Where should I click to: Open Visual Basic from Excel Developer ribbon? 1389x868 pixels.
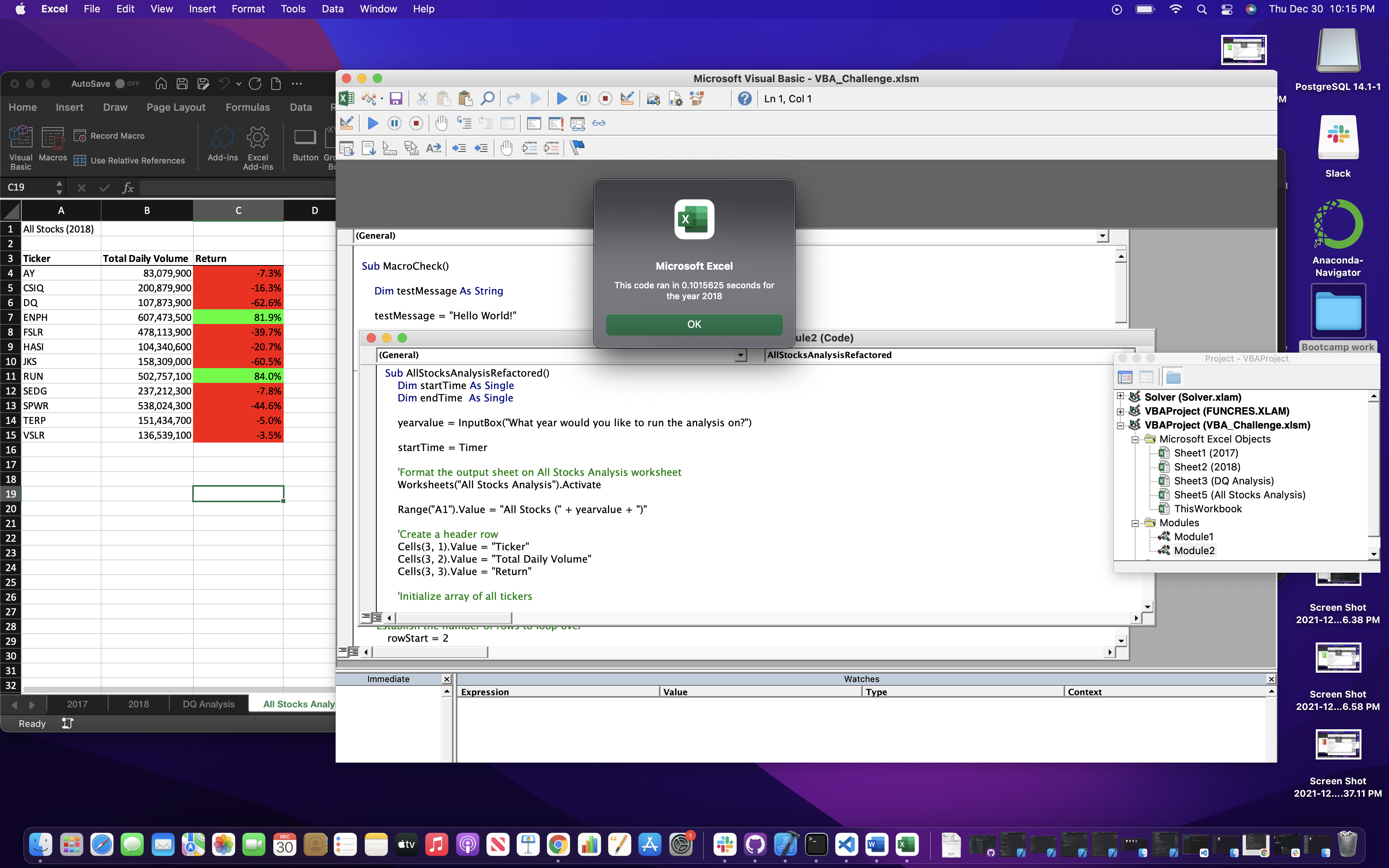pyautogui.click(x=21, y=148)
